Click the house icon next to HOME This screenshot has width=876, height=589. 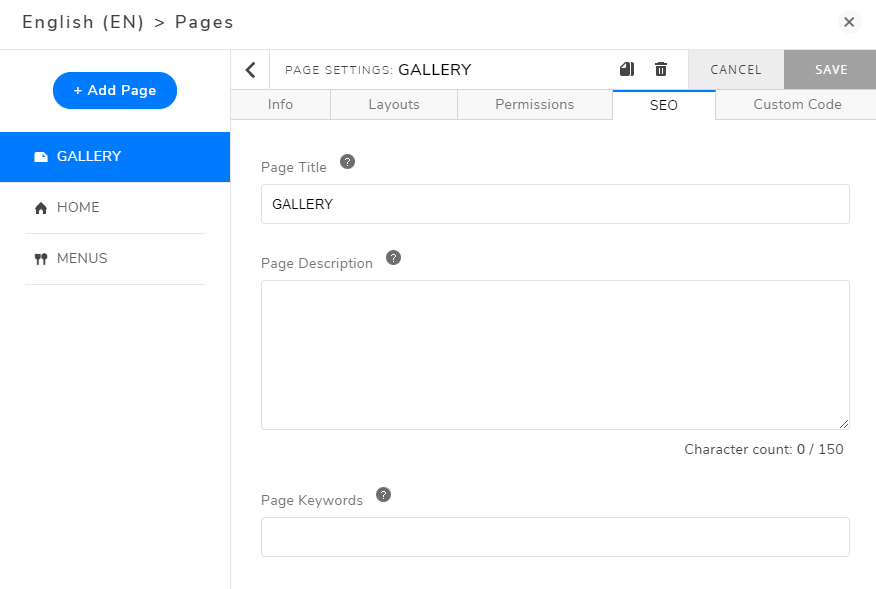click(41, 207)
